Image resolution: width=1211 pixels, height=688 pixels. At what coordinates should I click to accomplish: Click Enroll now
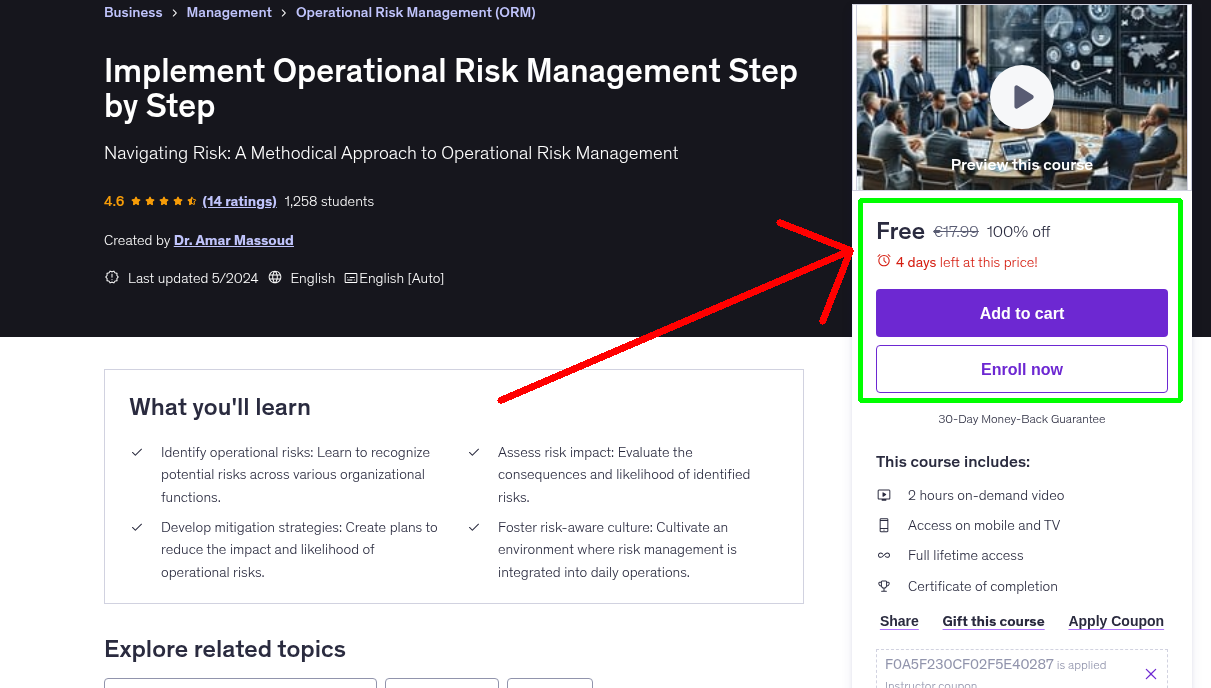[1021, 368]
